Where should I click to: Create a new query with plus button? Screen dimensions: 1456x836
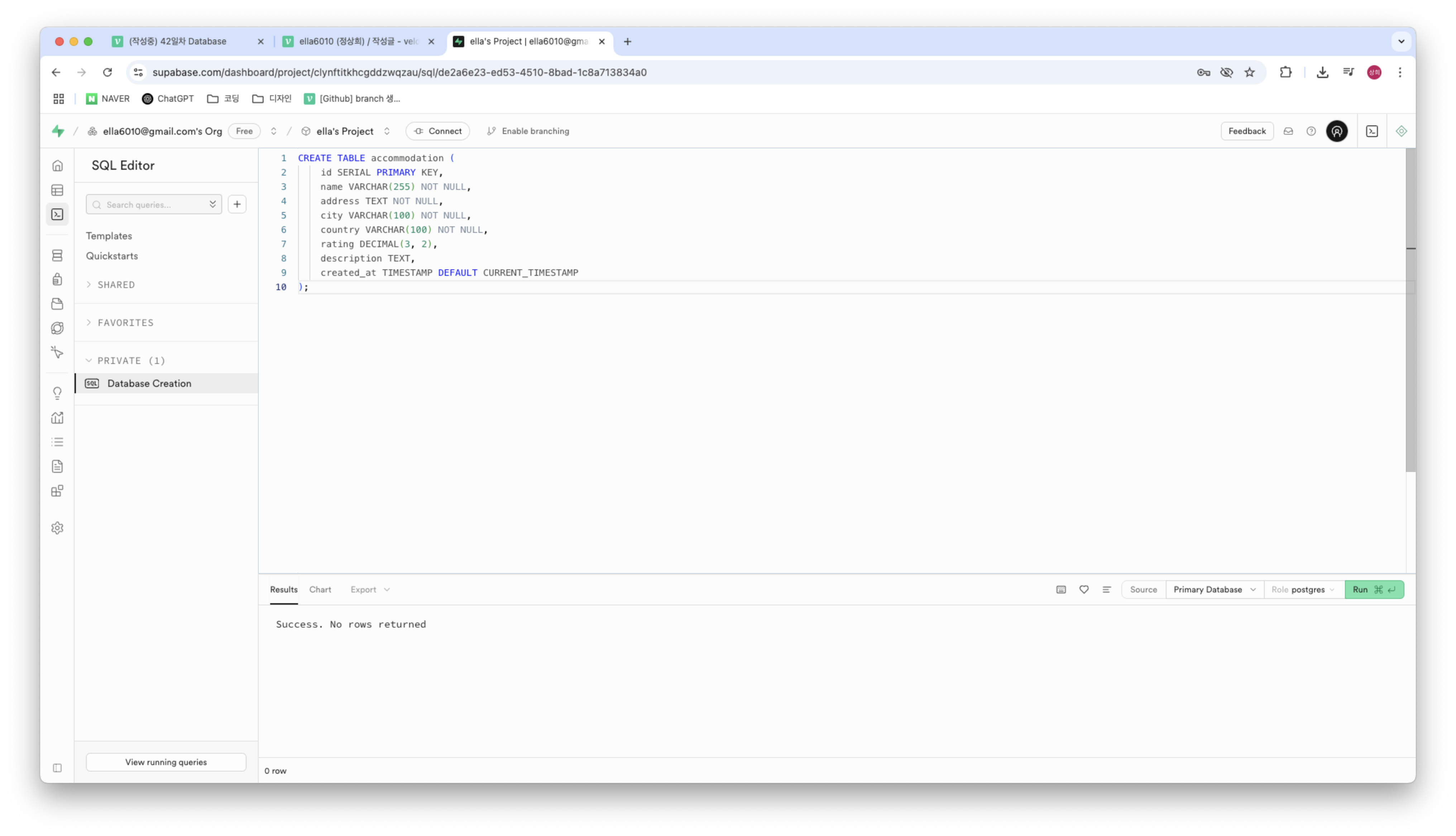click(x=237, y=205)
